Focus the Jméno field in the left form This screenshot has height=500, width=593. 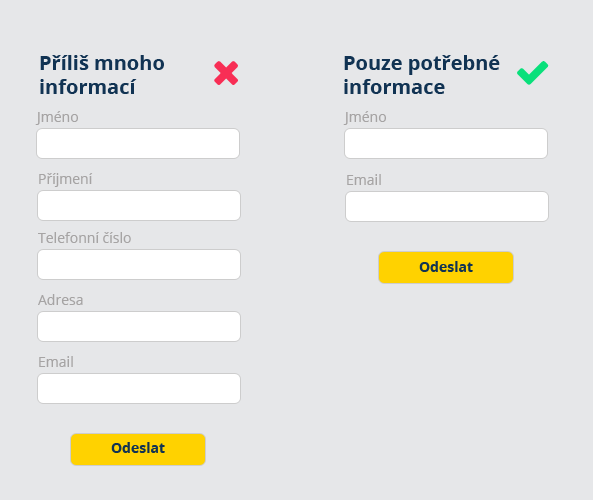pyautogui.click(x=138, y=143)
